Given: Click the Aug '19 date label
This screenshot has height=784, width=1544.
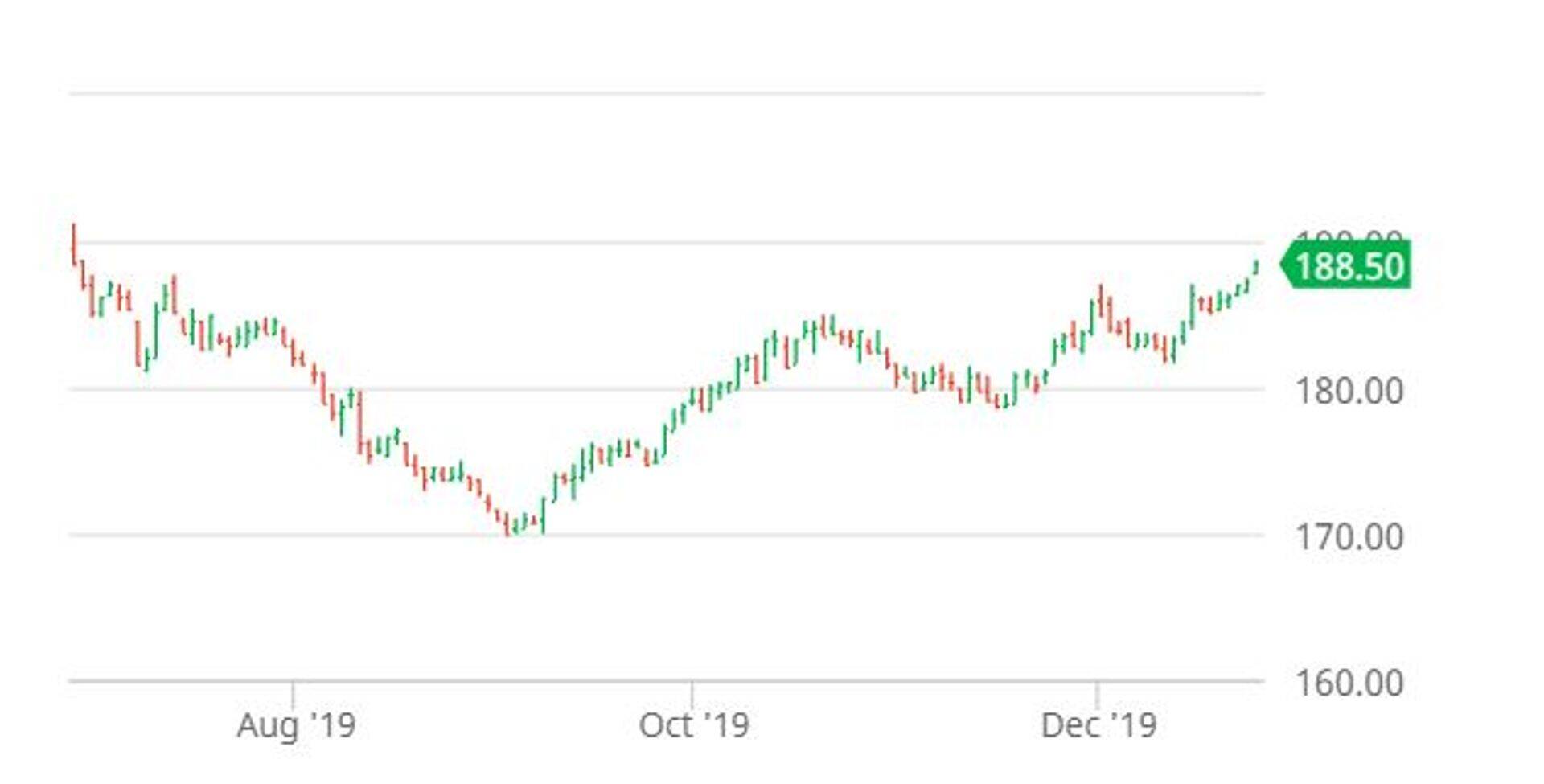Looking at the screenshot, I should click(296, 725).
